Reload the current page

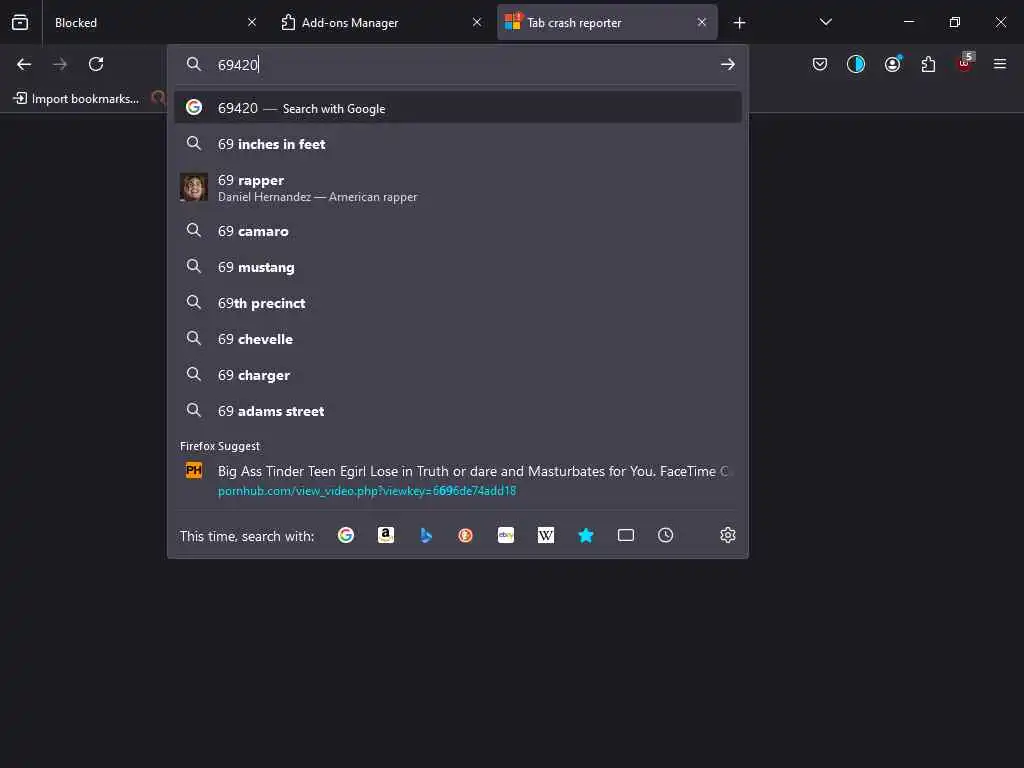tap(96, 64)
